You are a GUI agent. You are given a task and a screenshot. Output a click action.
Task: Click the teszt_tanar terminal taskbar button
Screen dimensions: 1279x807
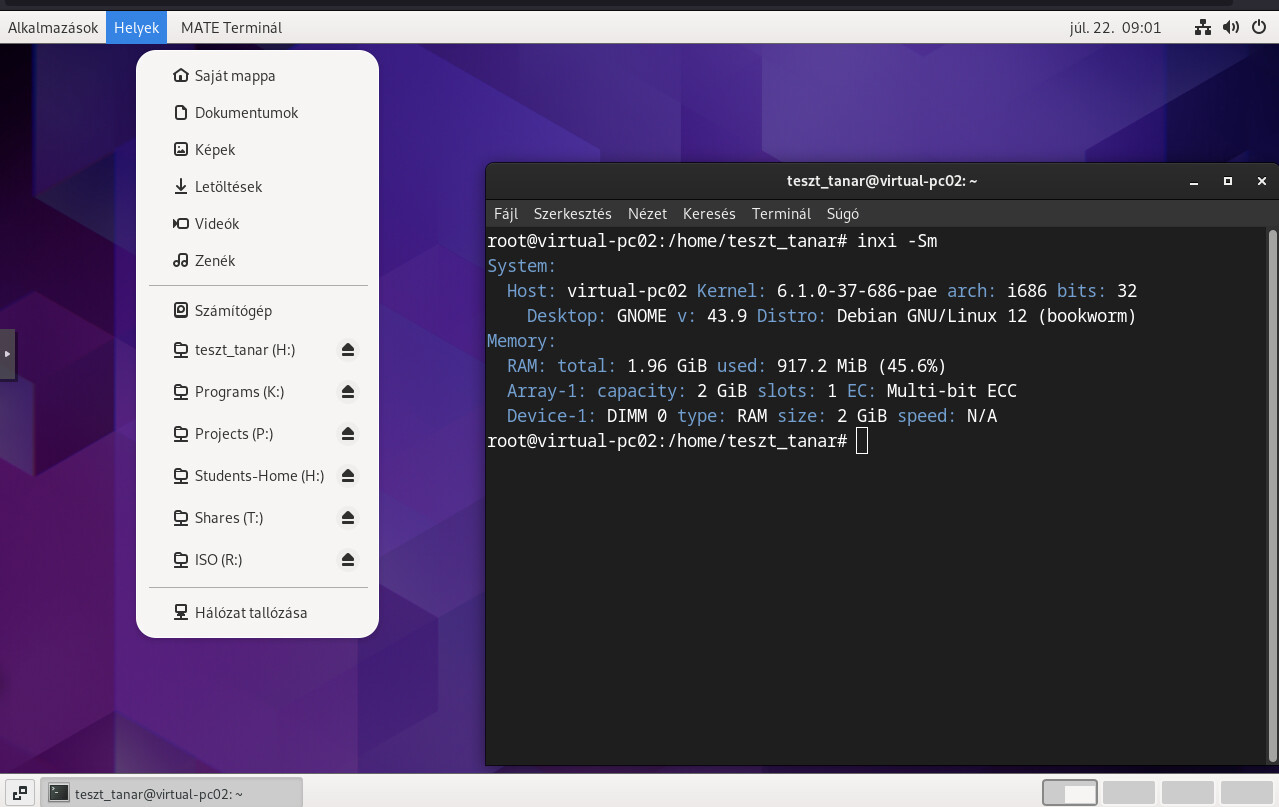pos(172,793)
